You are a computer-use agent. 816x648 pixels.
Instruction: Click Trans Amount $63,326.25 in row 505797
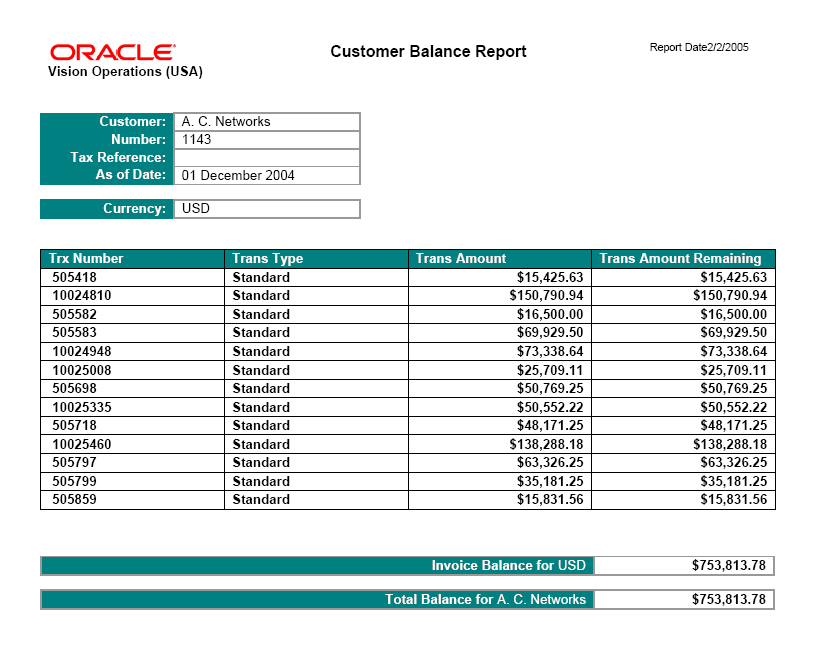550,462
